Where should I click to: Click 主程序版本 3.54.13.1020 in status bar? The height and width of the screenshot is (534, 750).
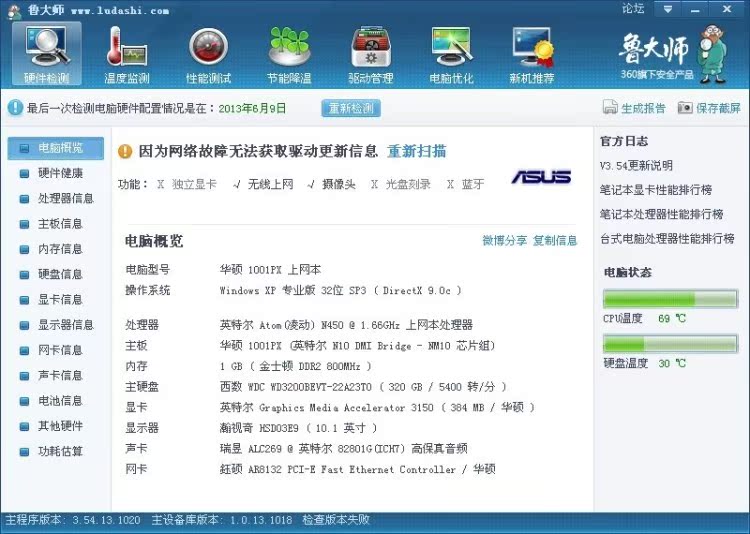[73, 520]
